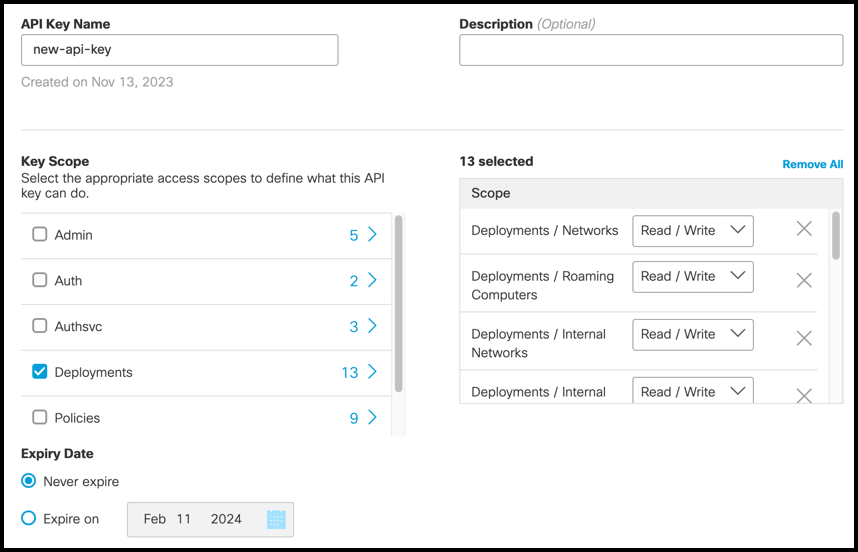Screen dimensions: 858x552
Task: Check the Auth scope checkbox
Action: coord(40,280)
